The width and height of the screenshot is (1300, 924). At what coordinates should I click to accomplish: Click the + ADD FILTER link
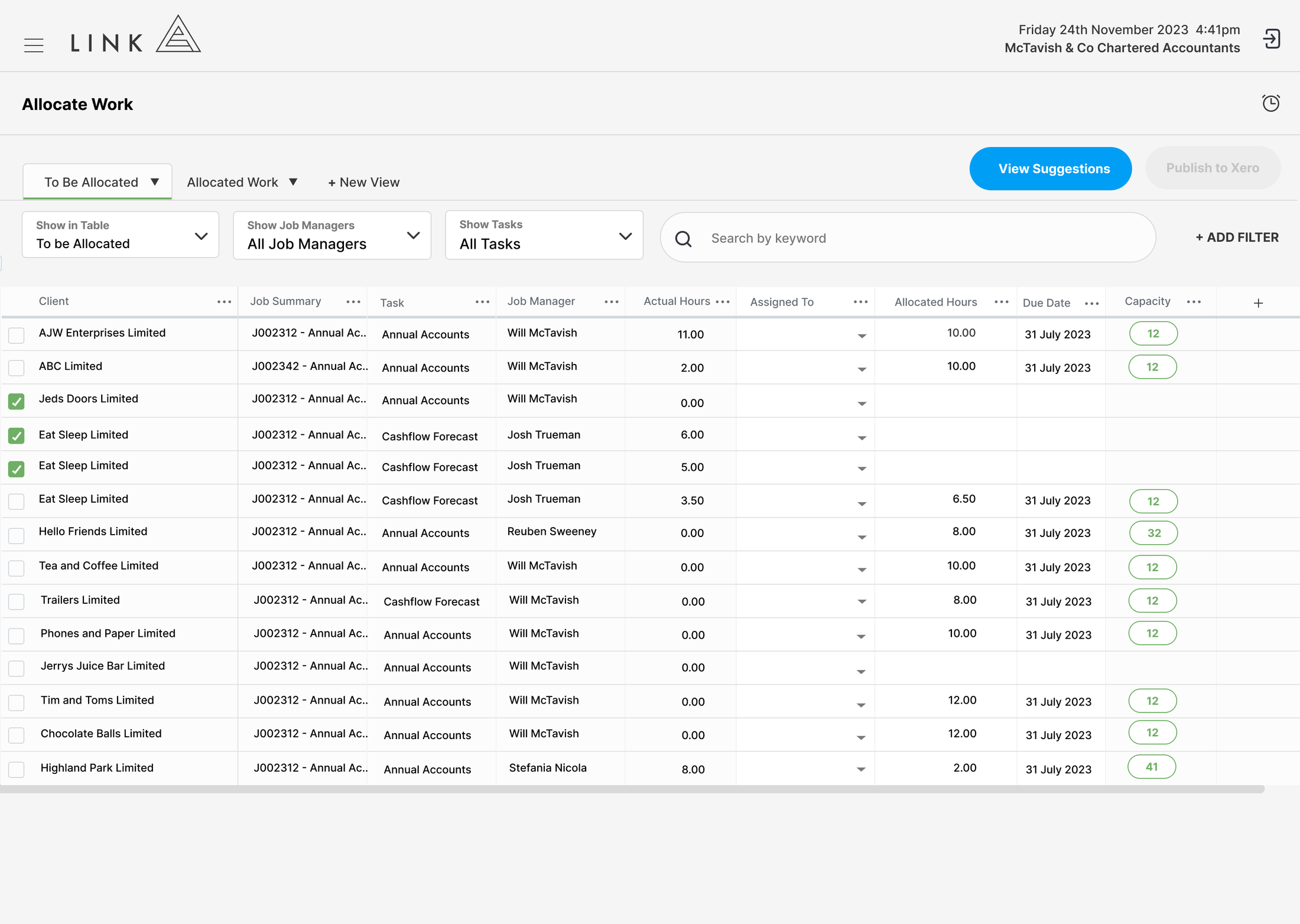(1237, 237)
